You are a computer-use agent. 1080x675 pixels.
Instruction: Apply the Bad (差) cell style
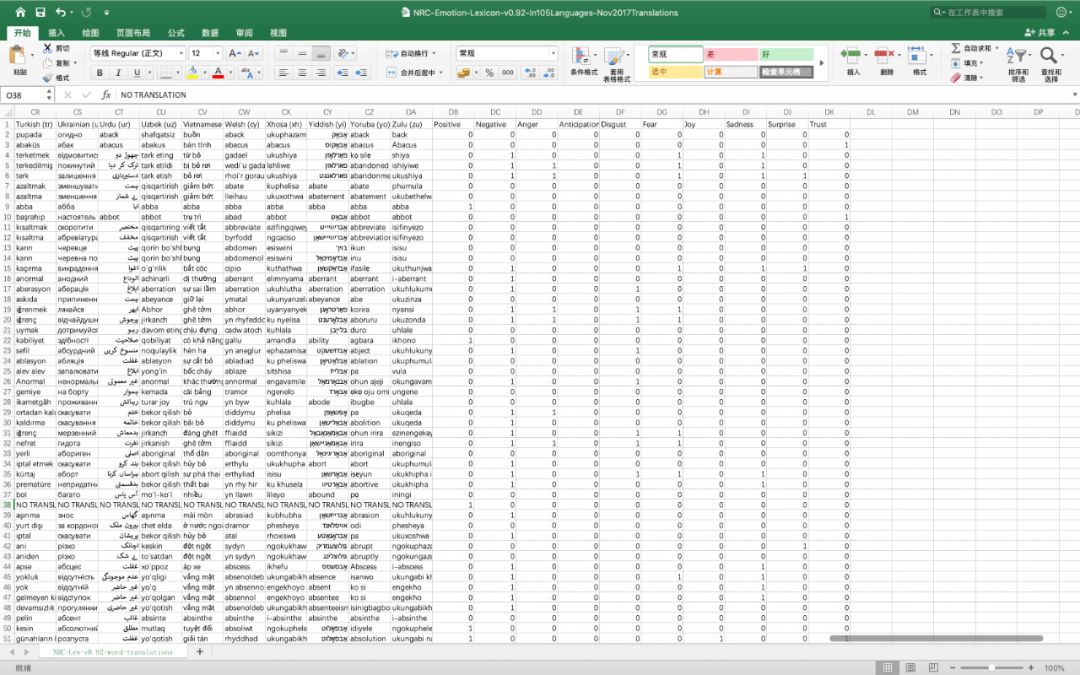pyautogui.click(x=731, y=54)
